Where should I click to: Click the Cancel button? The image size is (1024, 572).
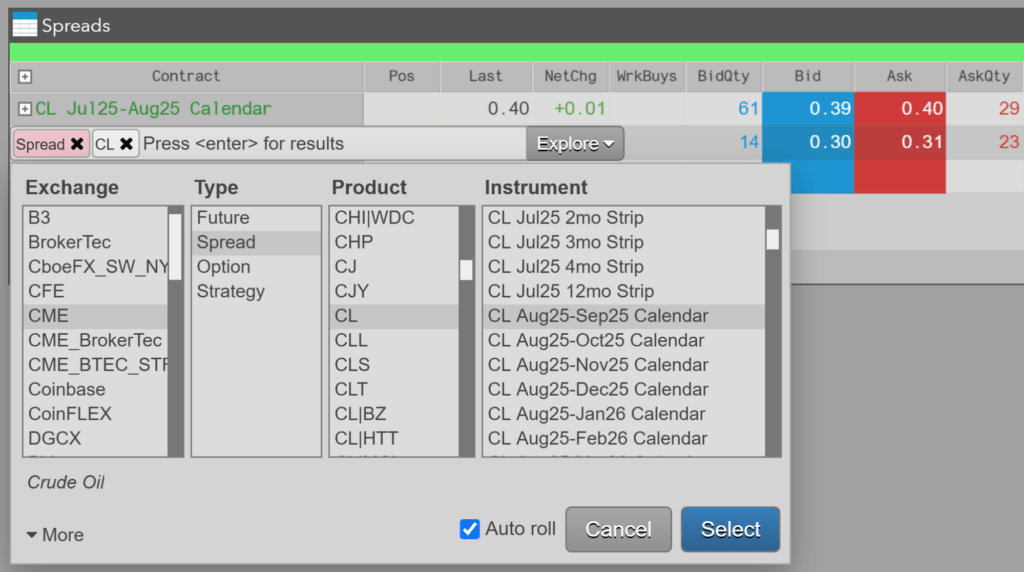pyautogui.click(x=618, y=529)
